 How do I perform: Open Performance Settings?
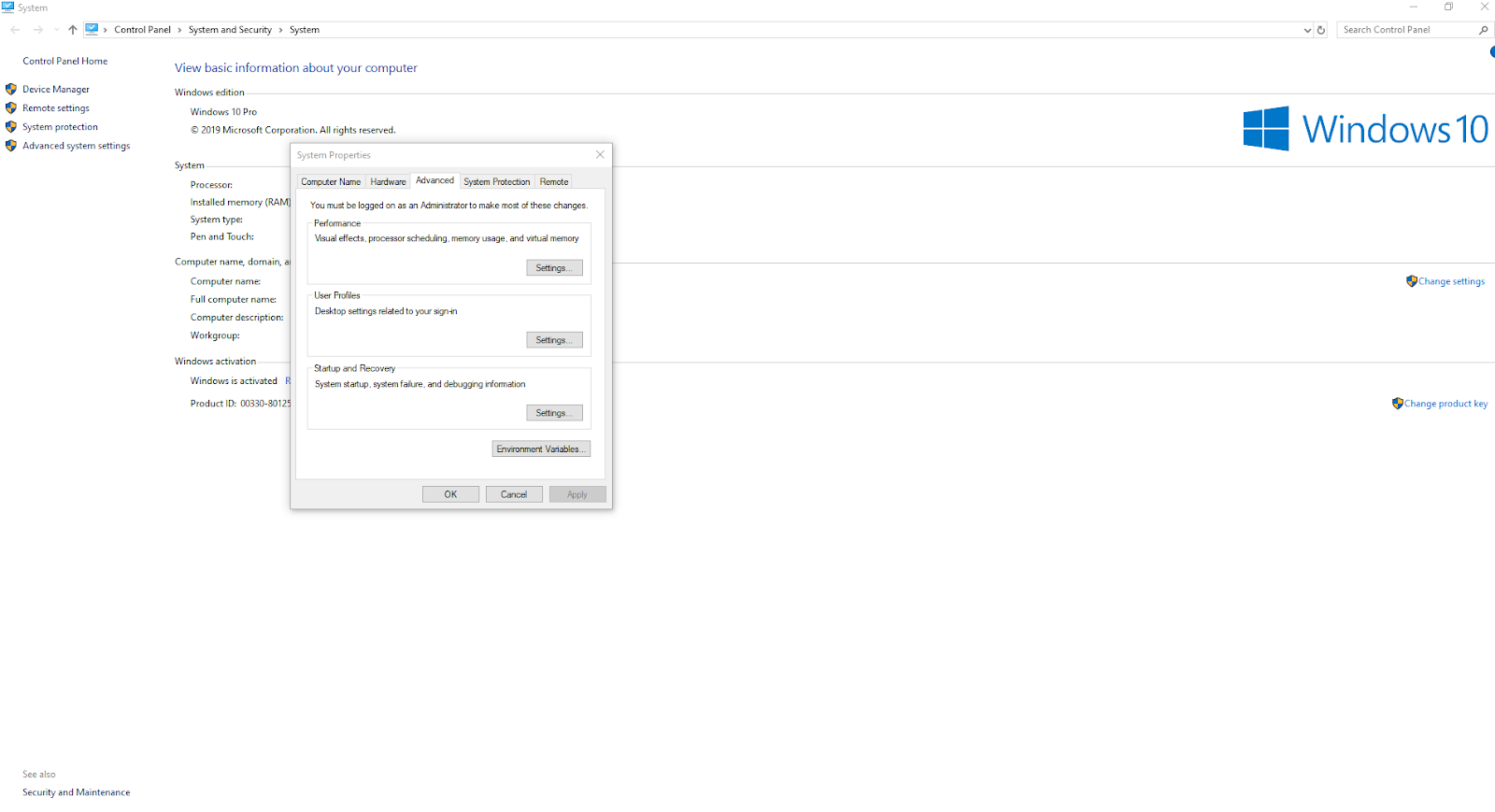(554, 268)
